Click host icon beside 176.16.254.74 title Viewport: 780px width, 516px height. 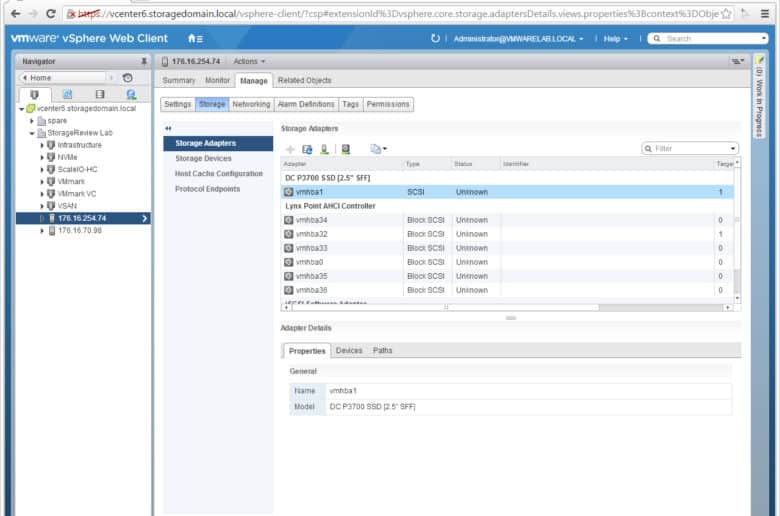pyautogui.click(x=165, y=61)
